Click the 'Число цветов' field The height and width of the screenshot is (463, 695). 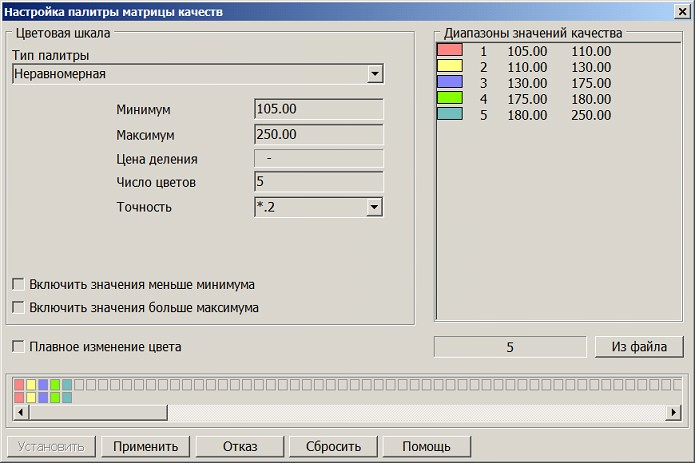[x=319, y=182]
